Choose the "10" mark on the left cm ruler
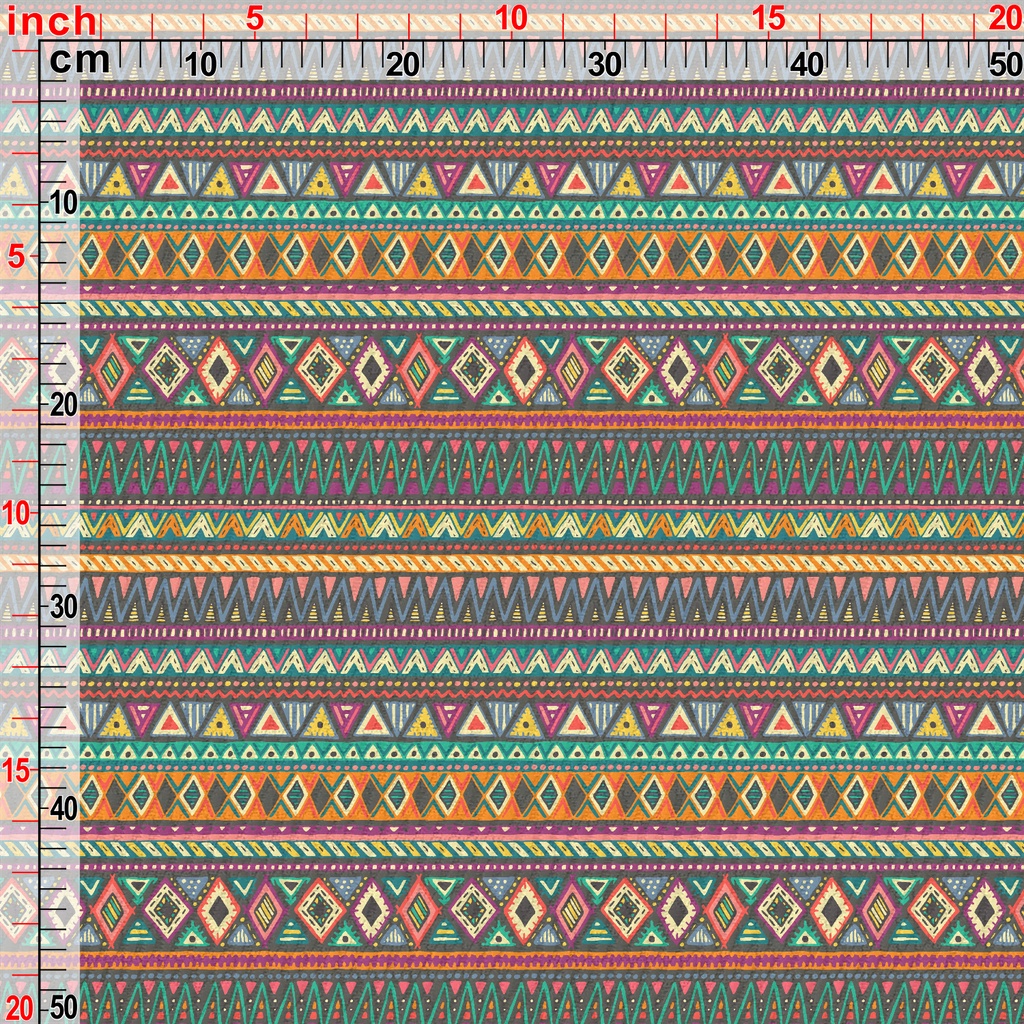The image size is (1024, 1024). tap(64, 204)
